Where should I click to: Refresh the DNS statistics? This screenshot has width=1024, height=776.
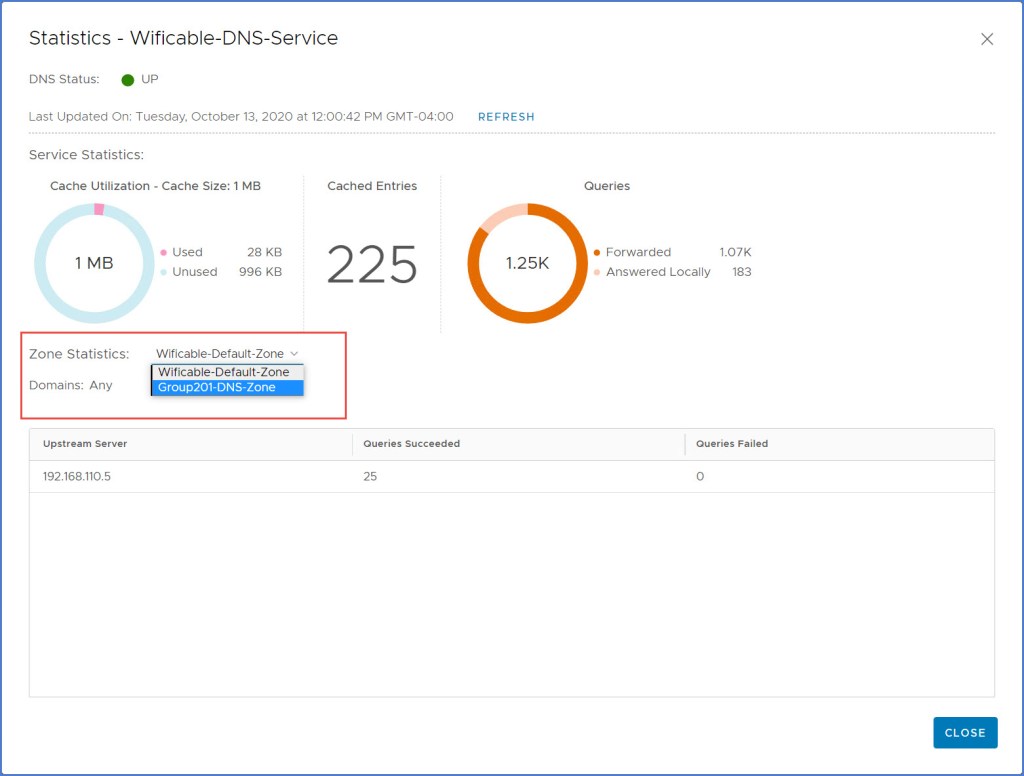coord(506,117)
